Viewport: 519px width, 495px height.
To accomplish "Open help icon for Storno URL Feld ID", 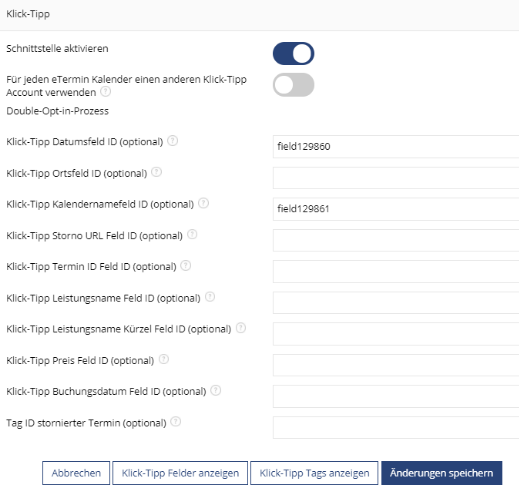I will click(192, 234).
